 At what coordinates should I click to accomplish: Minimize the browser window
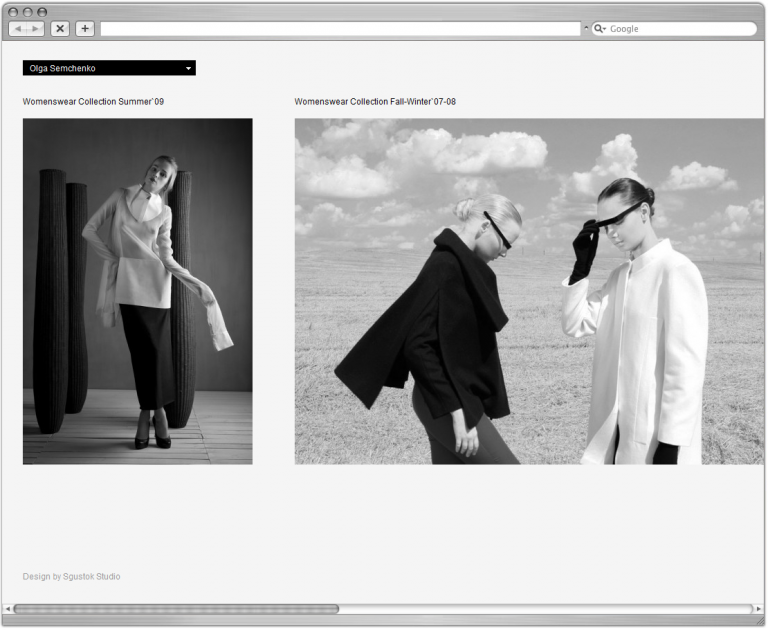click(28, 12)
